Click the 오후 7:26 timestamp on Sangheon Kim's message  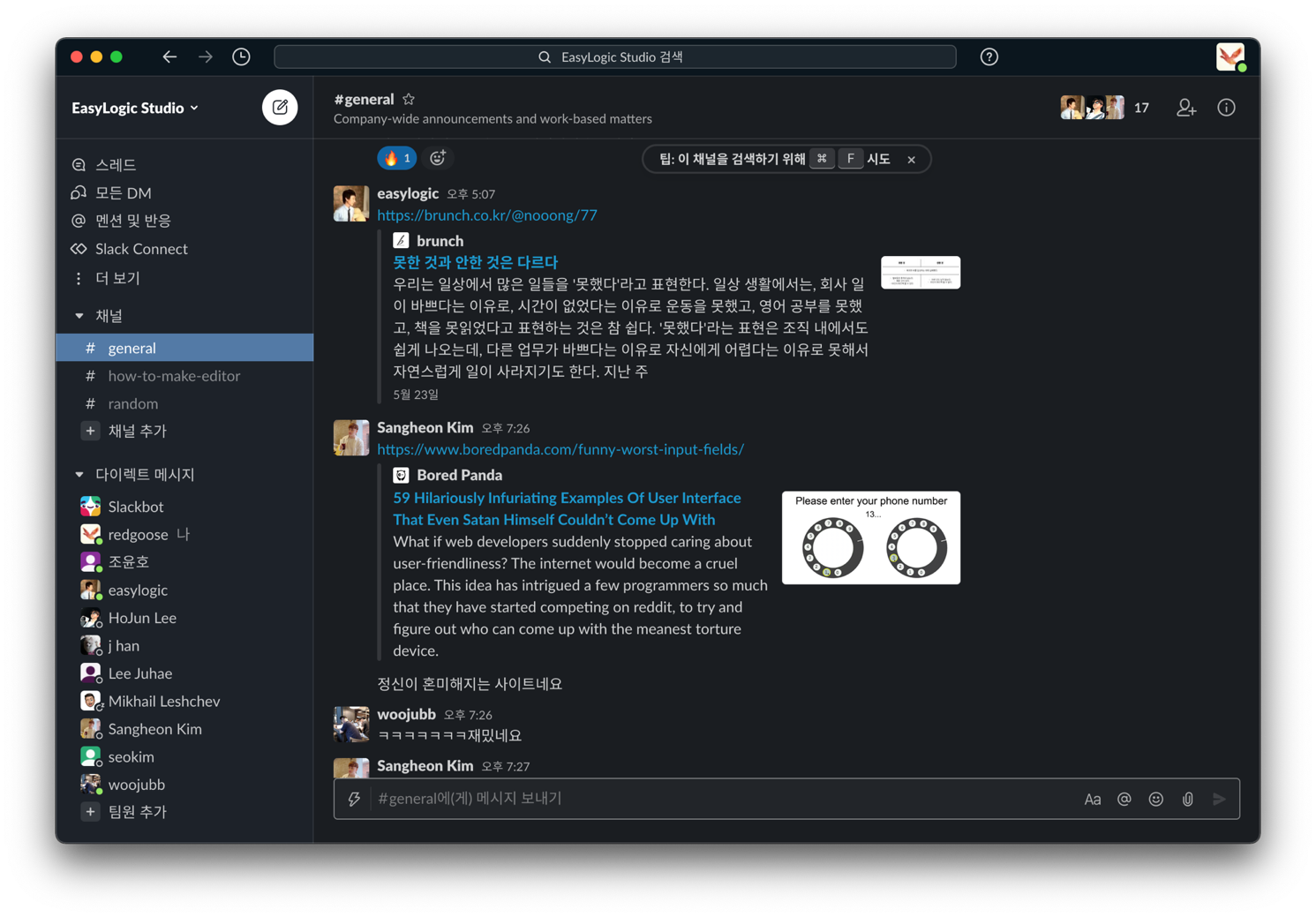(x=506, y=429)
